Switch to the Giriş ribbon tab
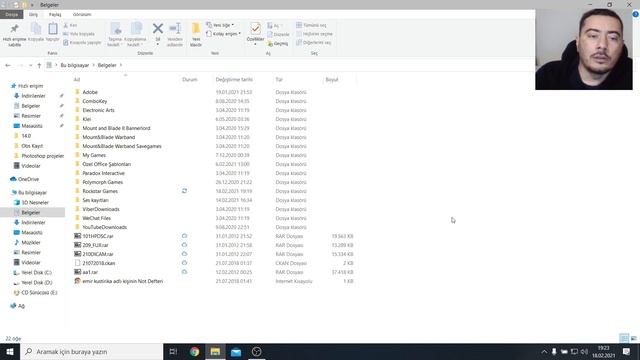The height and width of the screenshot is (360, 640). 33,14
